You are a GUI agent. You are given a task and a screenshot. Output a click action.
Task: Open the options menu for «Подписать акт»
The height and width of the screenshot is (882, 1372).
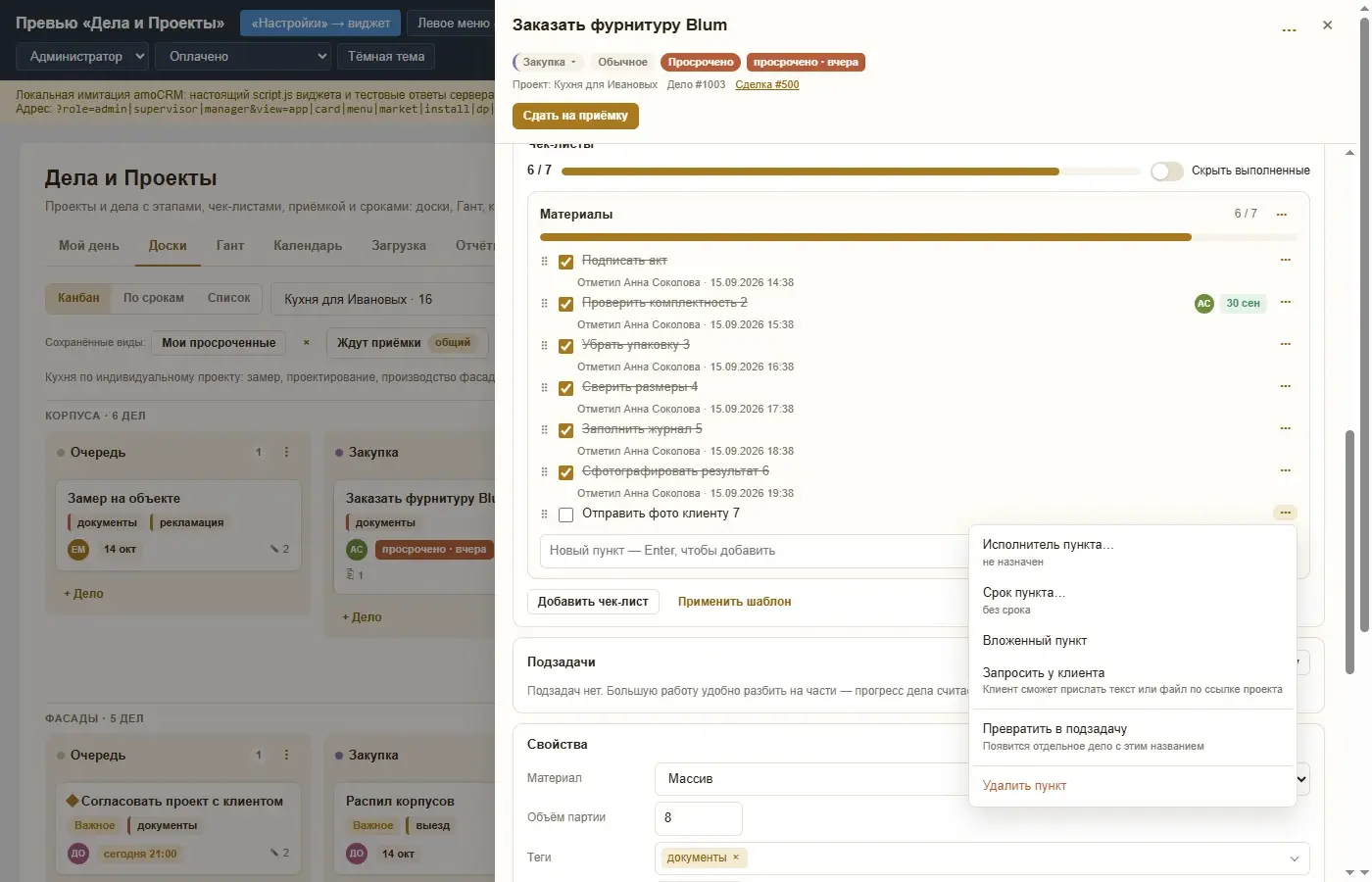[x=1285, y=260]
